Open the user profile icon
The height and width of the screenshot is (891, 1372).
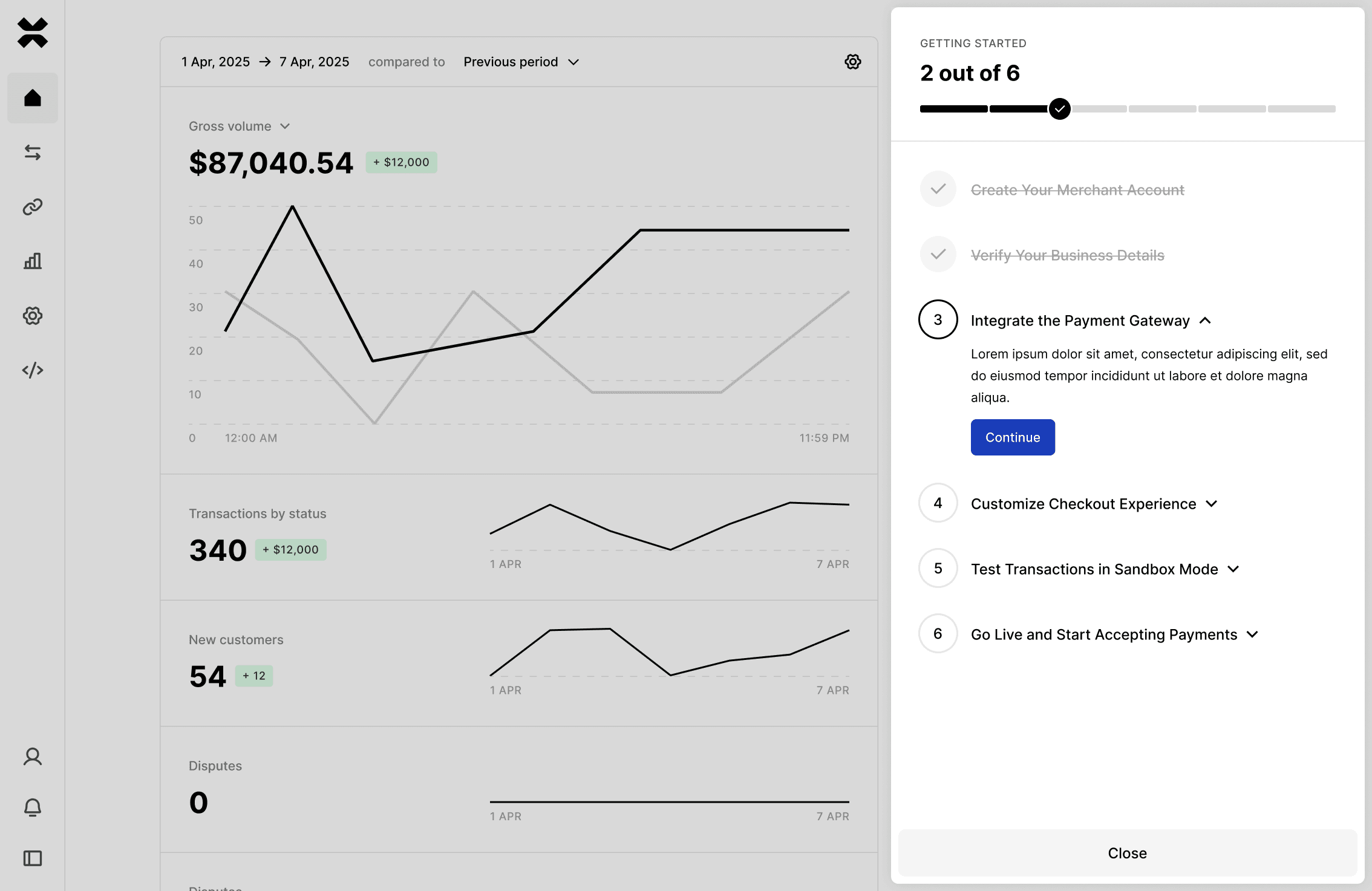tap(33, 757)
